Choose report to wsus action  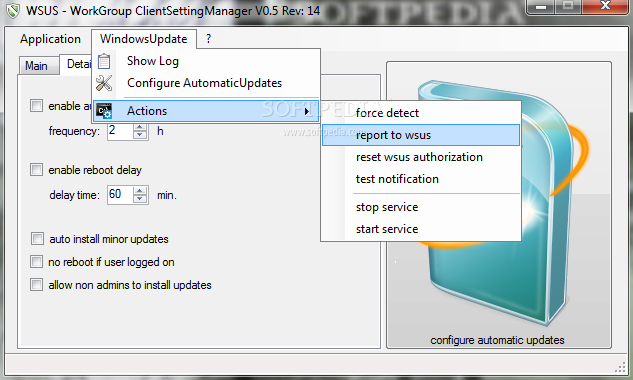pos(421,135)
